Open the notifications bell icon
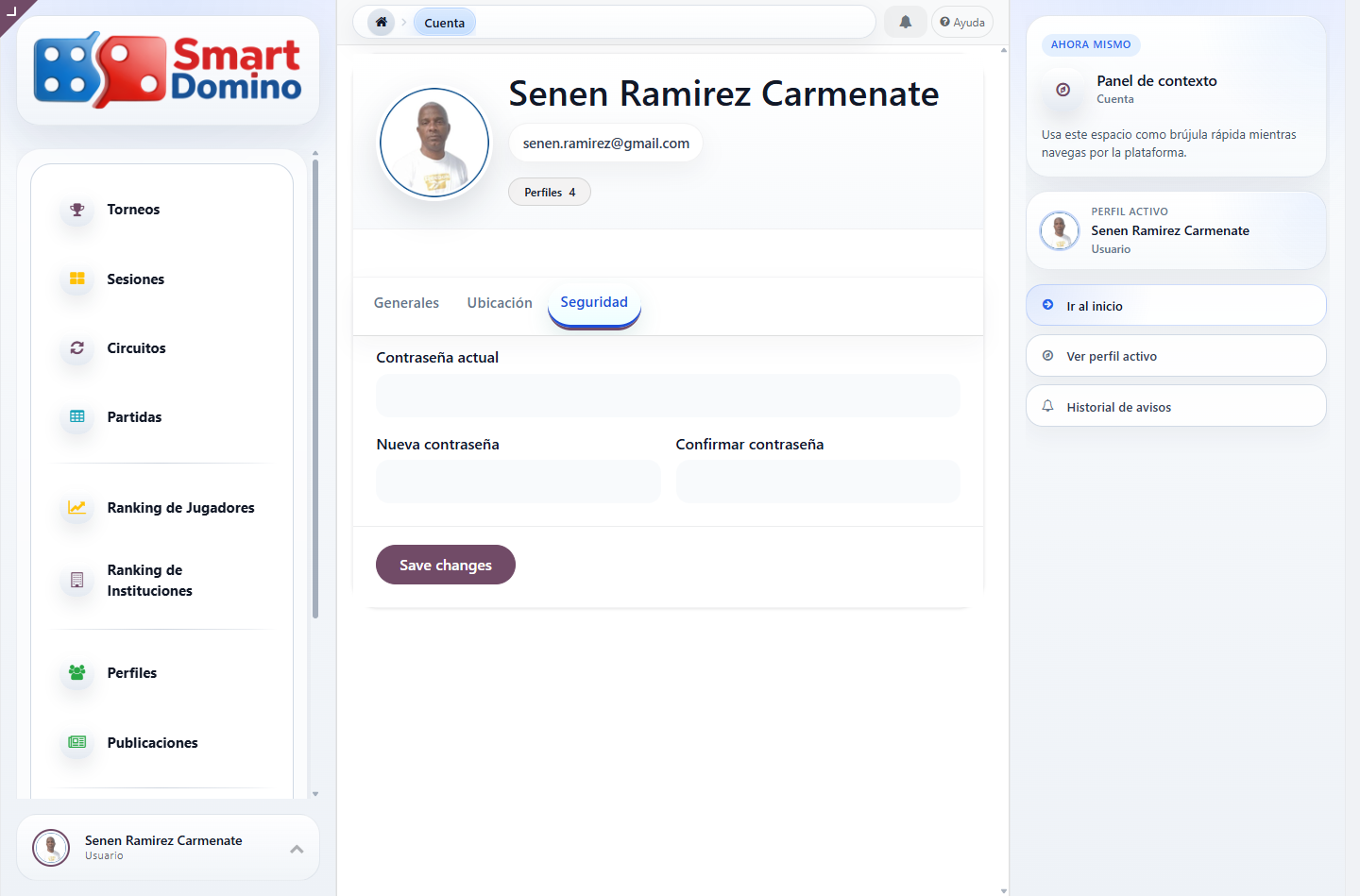Screen dimensions: 1360x896 [x=905, y=22]
